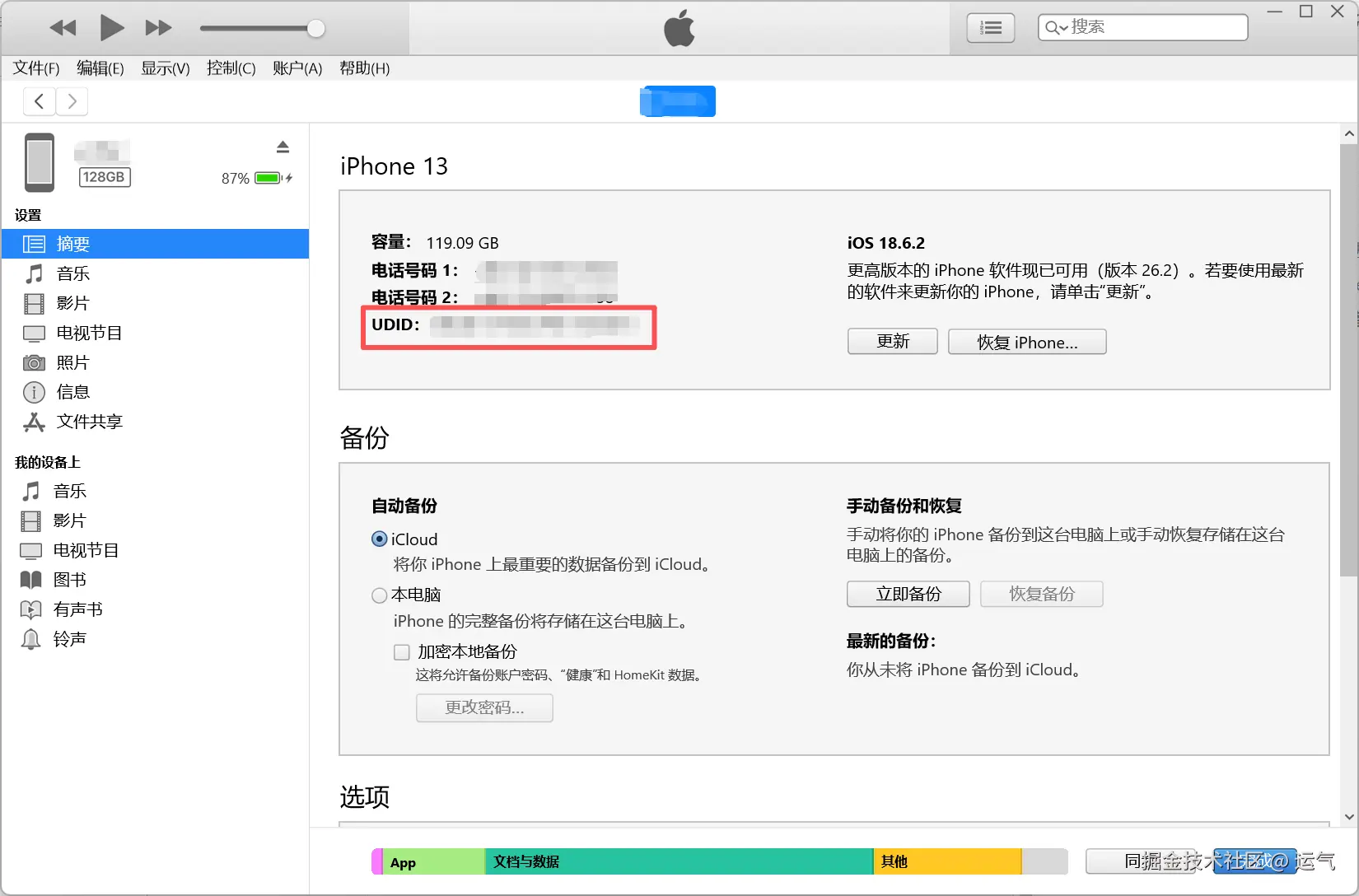Click the audiobook icon for 有声书

[30, 609]
